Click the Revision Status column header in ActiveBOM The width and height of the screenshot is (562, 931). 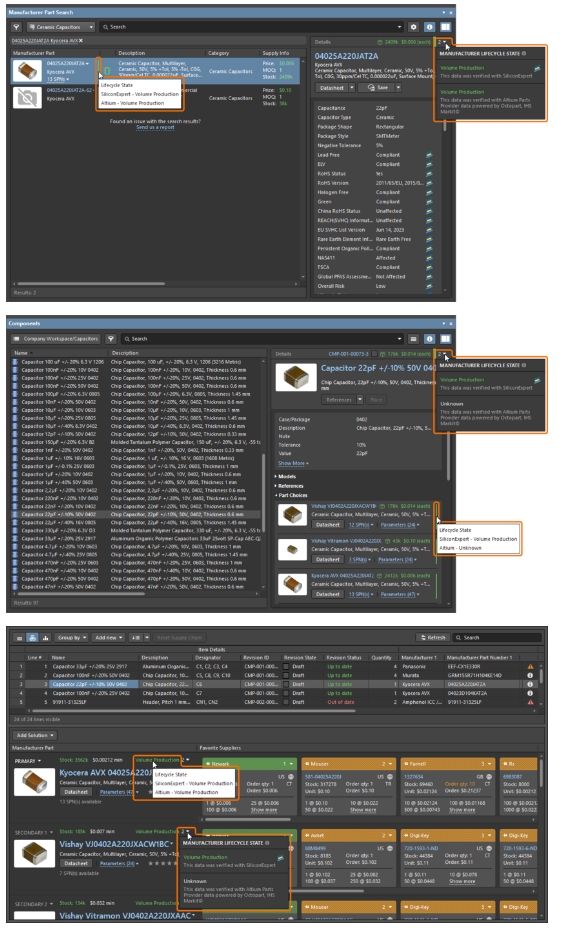[x=344, y=657]
